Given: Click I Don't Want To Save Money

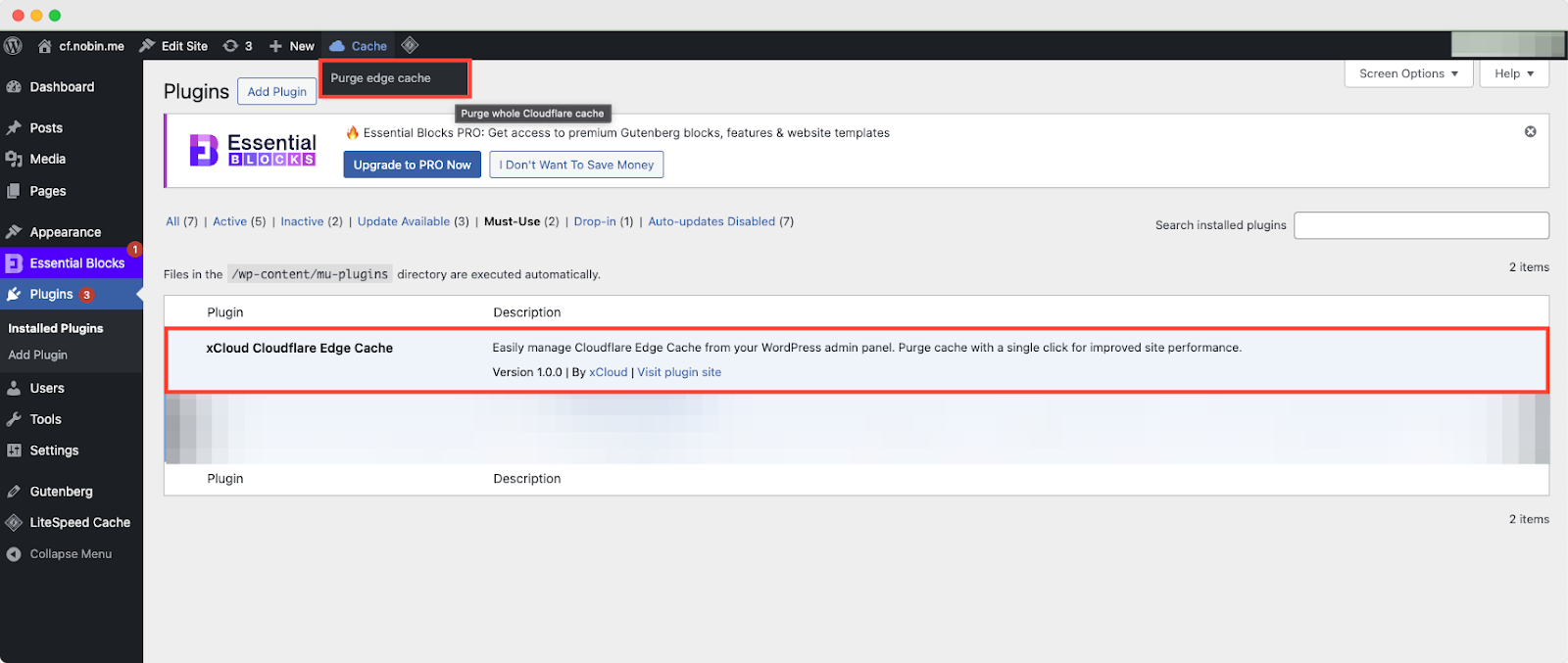Looking at the screenshot, I should click(x=576, y=165).
